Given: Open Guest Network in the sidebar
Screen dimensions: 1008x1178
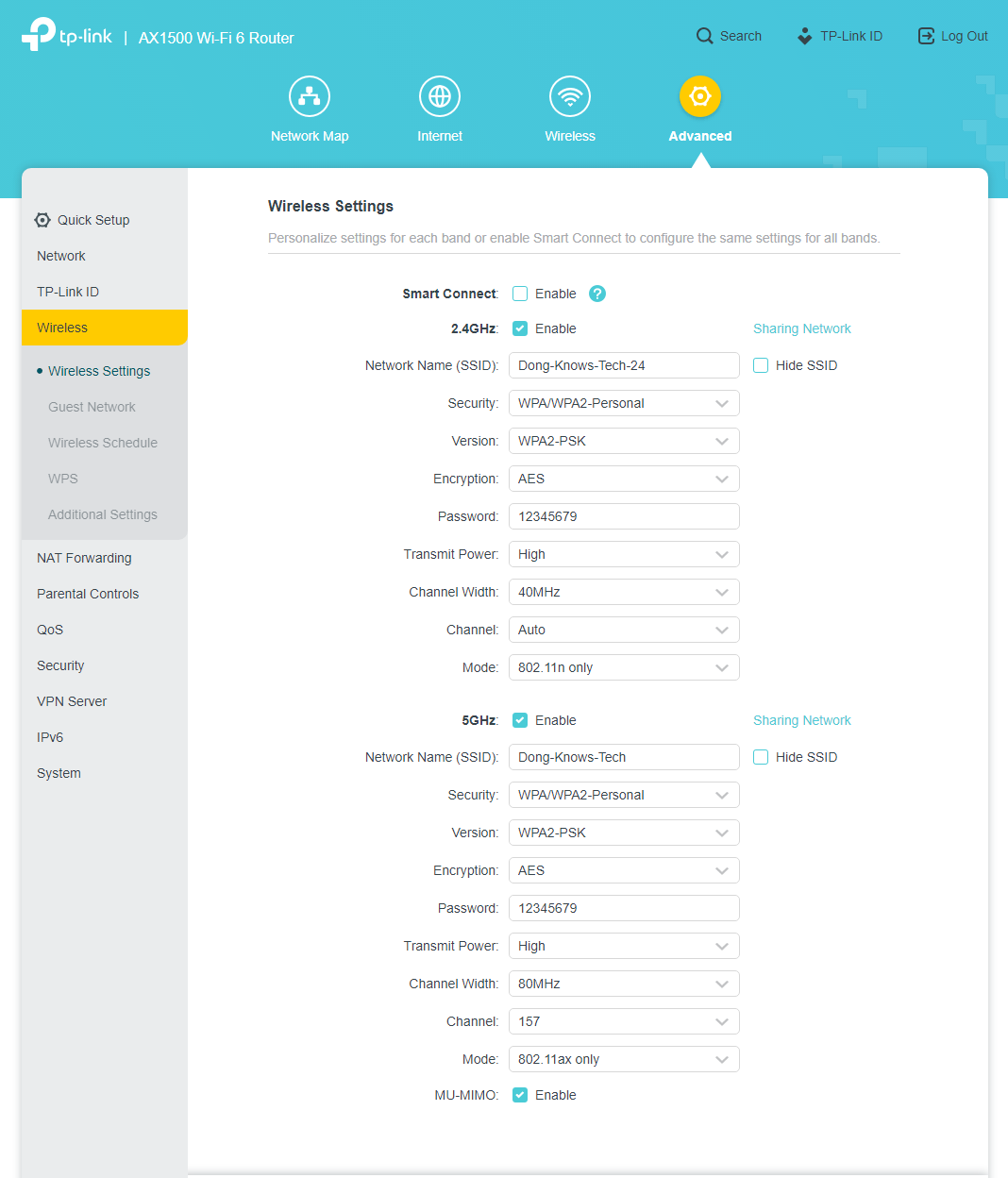Looking at the screenshot, I should point(92,407).
